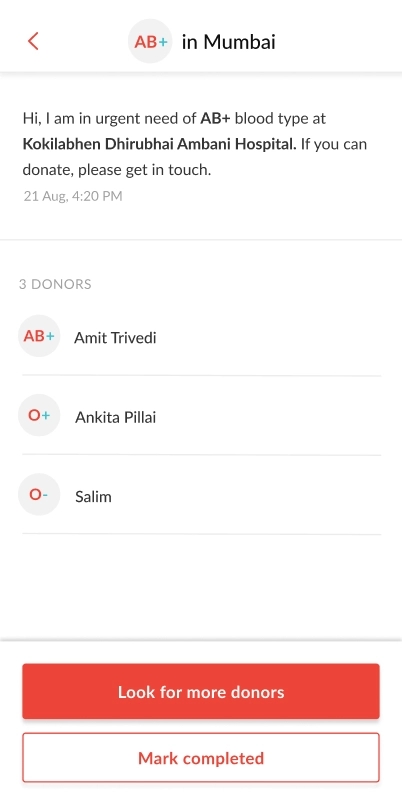The image size is (402, 804).
Task: Click Mark completed button
Action: click(201, 758)
